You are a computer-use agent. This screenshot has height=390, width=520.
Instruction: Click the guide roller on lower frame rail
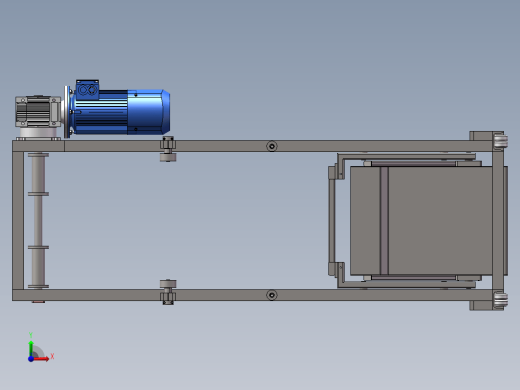tap(168, 292)
